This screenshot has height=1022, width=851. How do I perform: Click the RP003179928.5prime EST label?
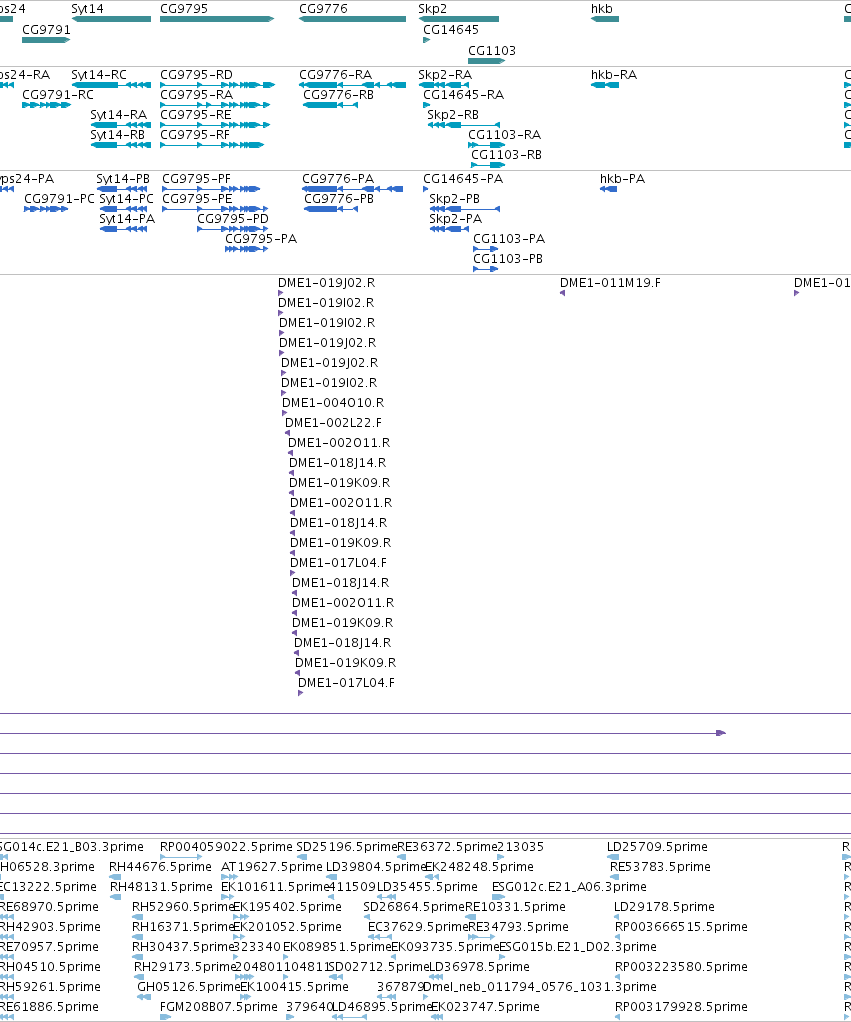click(681, 1007)
